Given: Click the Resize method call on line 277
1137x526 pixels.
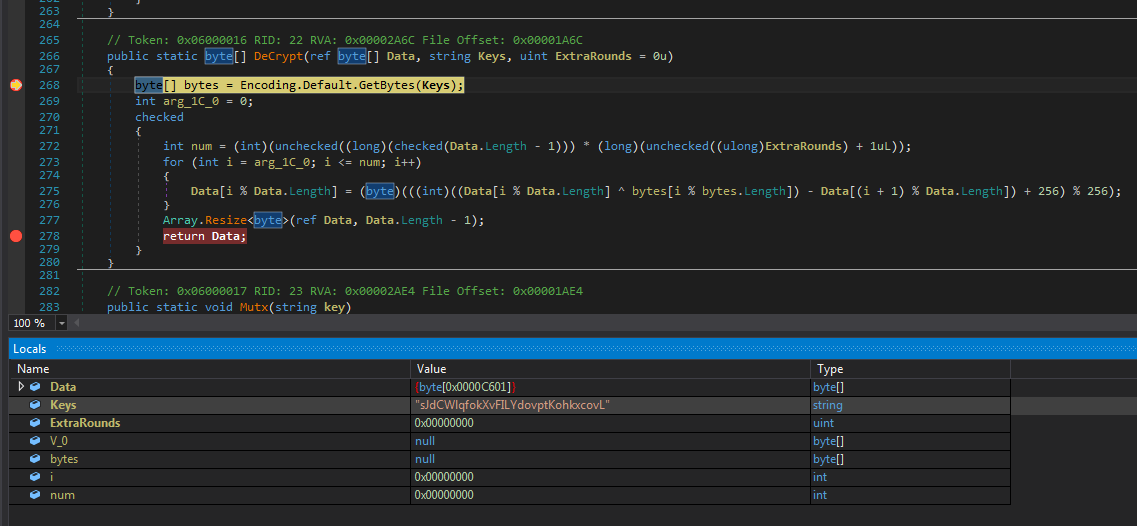Looking at the screenshot, I should click(225, 220).
